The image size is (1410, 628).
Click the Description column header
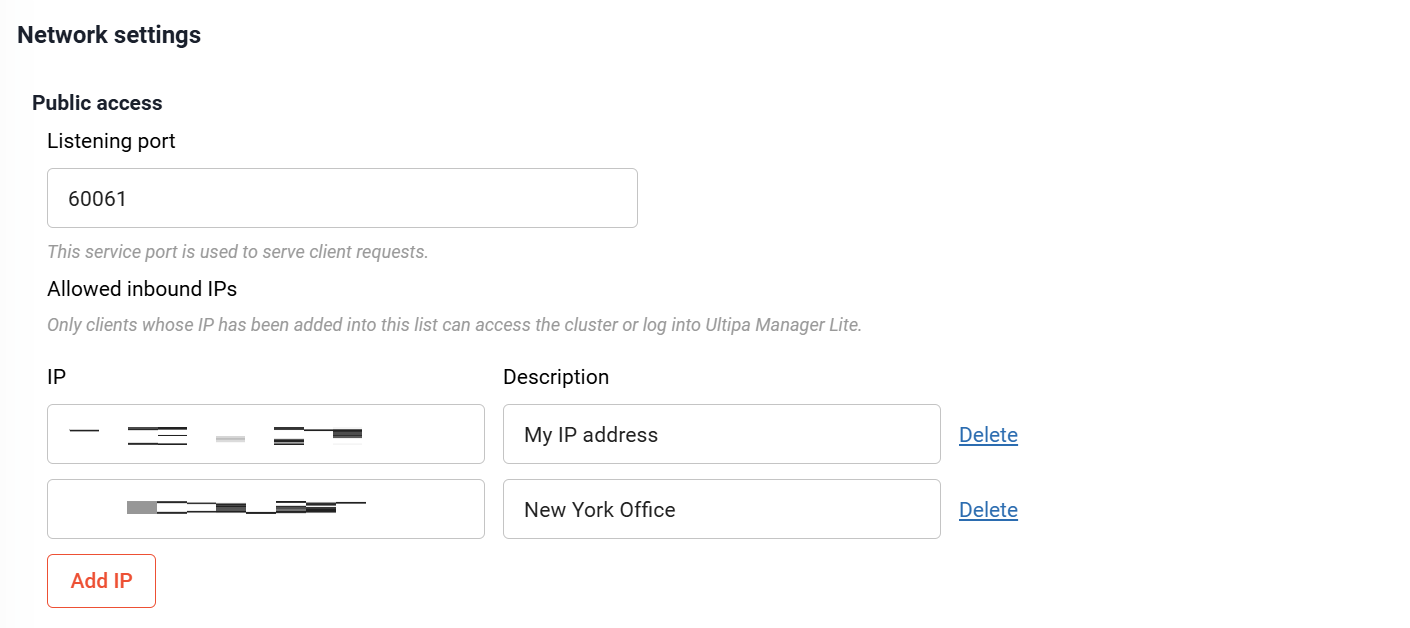[x=556, y=377]
